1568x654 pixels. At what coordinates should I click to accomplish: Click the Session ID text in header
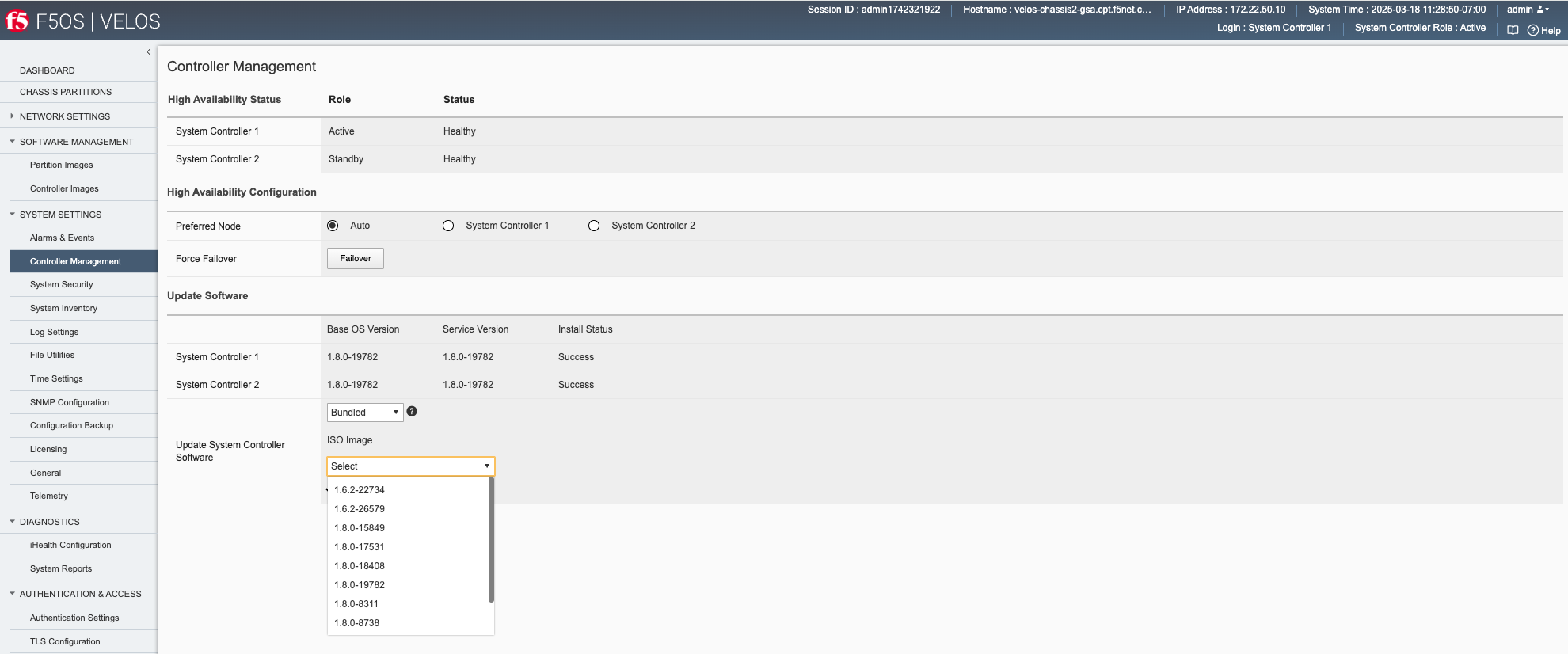pyautogui.click(x=873, y=10)
